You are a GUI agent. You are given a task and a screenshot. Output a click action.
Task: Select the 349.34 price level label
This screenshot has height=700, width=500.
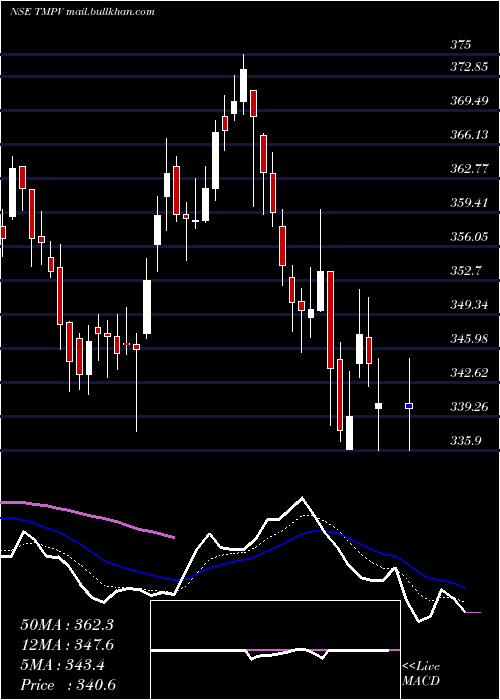coord(469,304)
